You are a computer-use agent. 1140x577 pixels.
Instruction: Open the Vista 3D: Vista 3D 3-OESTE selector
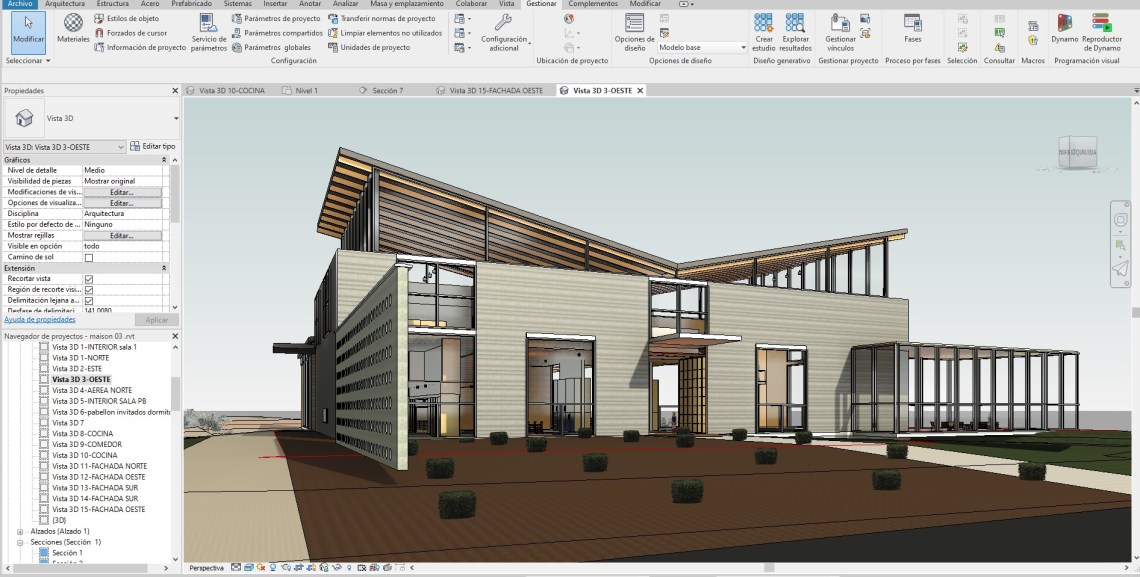65,147
